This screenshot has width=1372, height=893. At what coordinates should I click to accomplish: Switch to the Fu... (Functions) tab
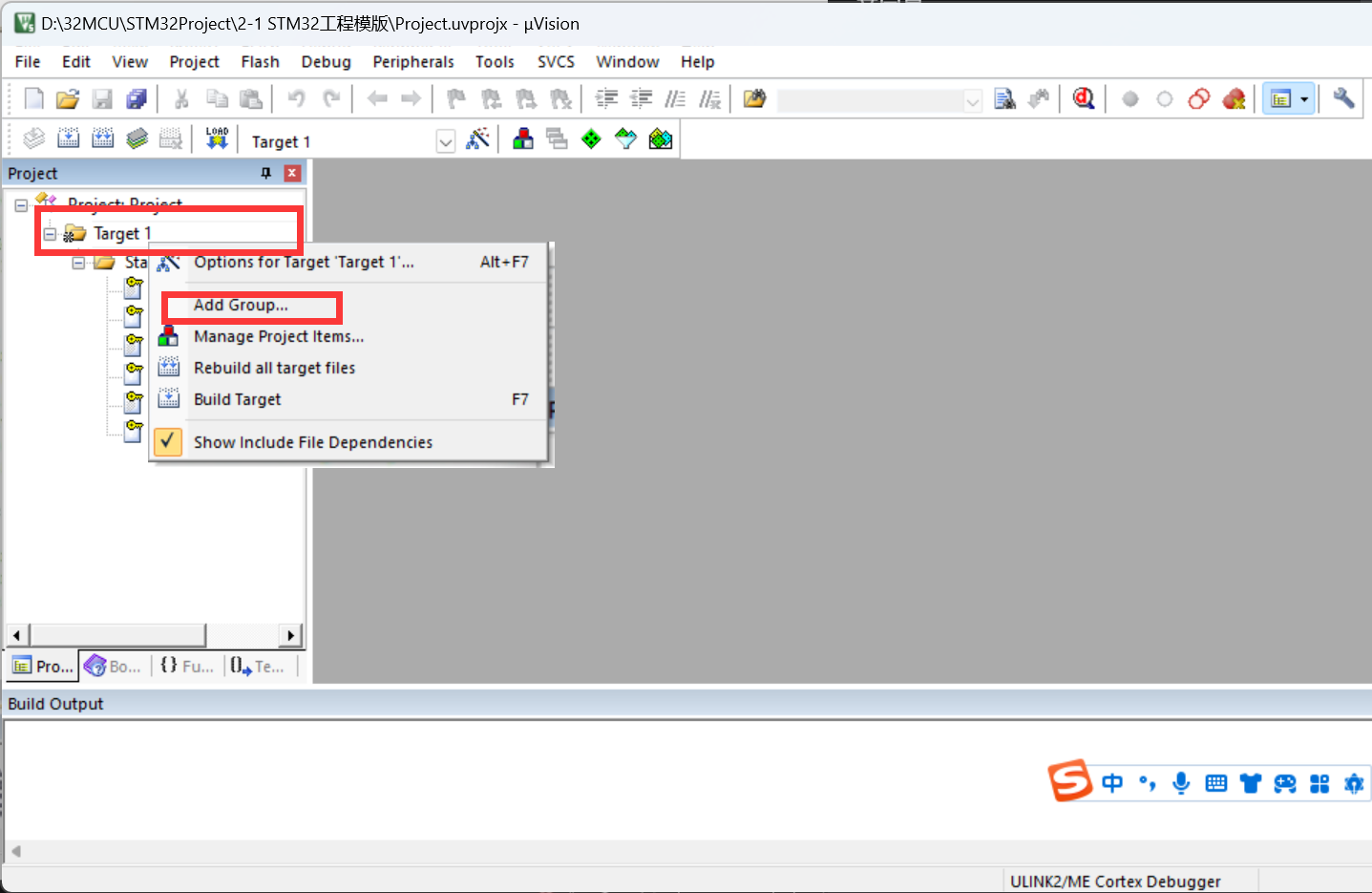coord(187,666)
